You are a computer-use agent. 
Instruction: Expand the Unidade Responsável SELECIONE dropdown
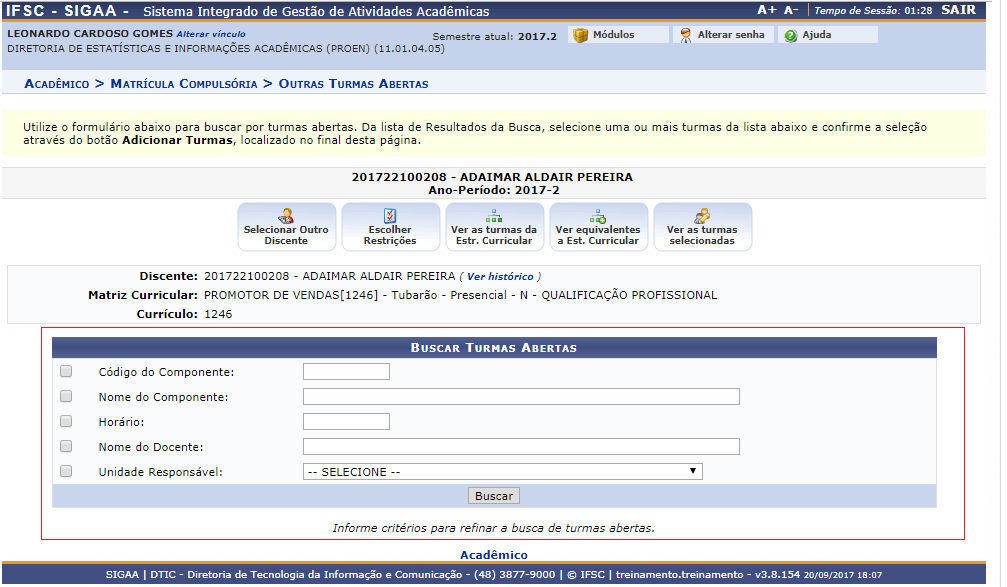[x=502, y=472]
